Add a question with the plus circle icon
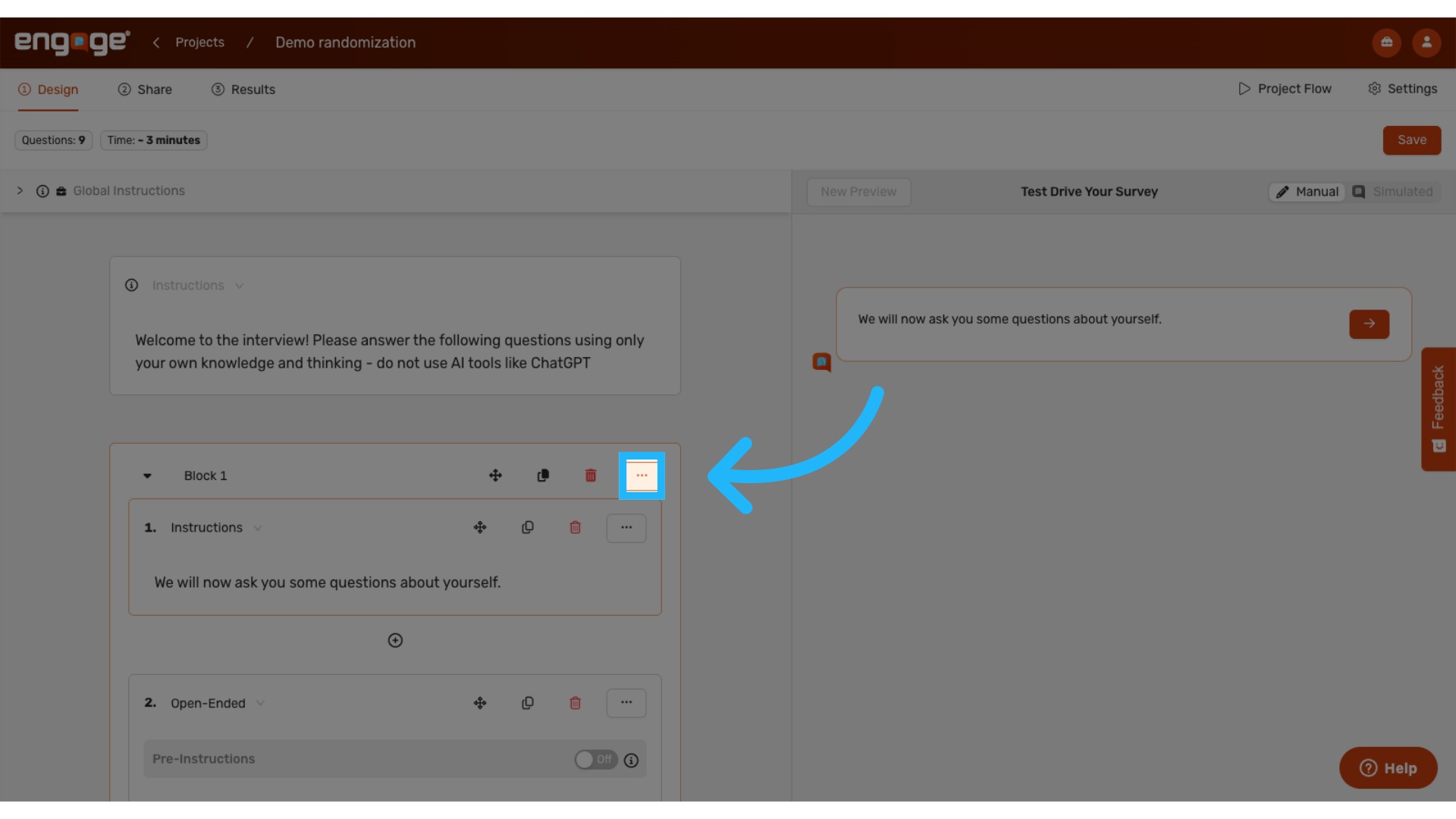 (x=395, y=641)
